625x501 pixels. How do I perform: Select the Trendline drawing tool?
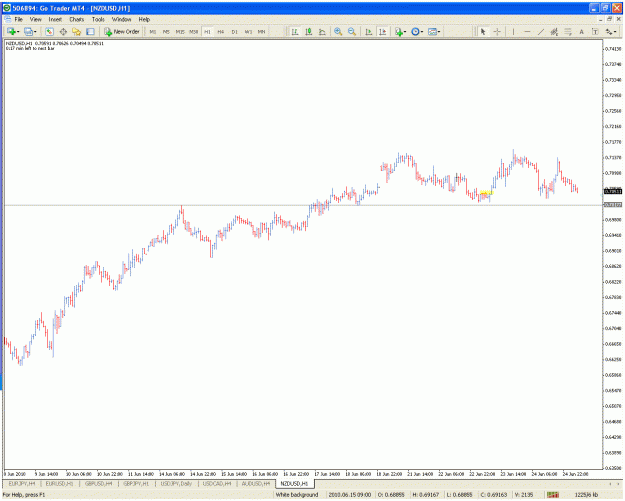[540, 31]
